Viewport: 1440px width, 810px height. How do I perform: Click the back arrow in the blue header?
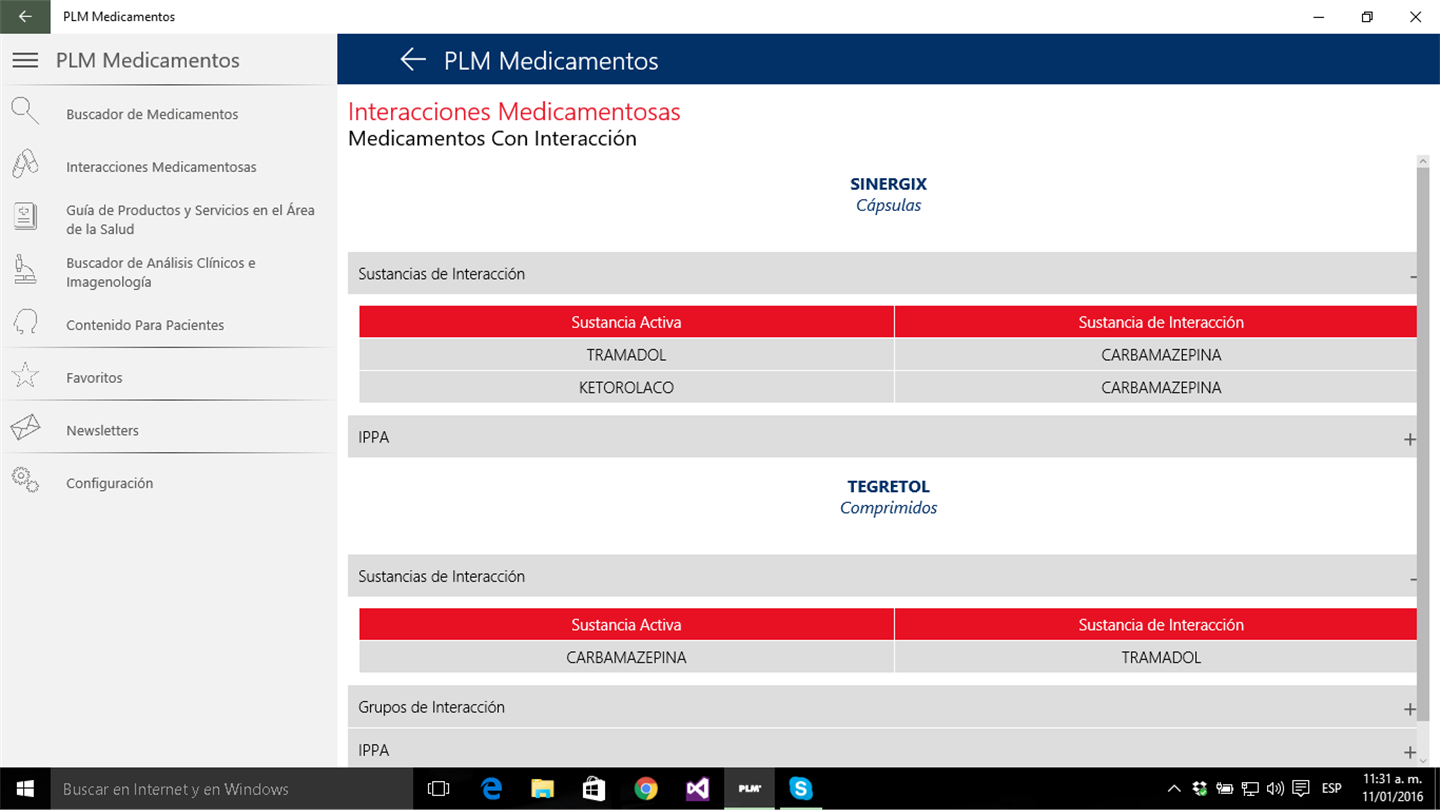[413, 60]
